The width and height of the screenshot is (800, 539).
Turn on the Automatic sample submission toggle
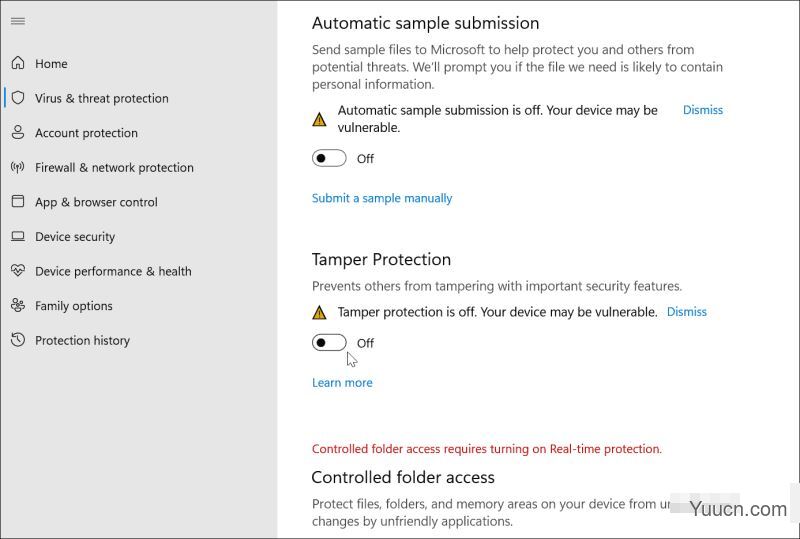329,158
